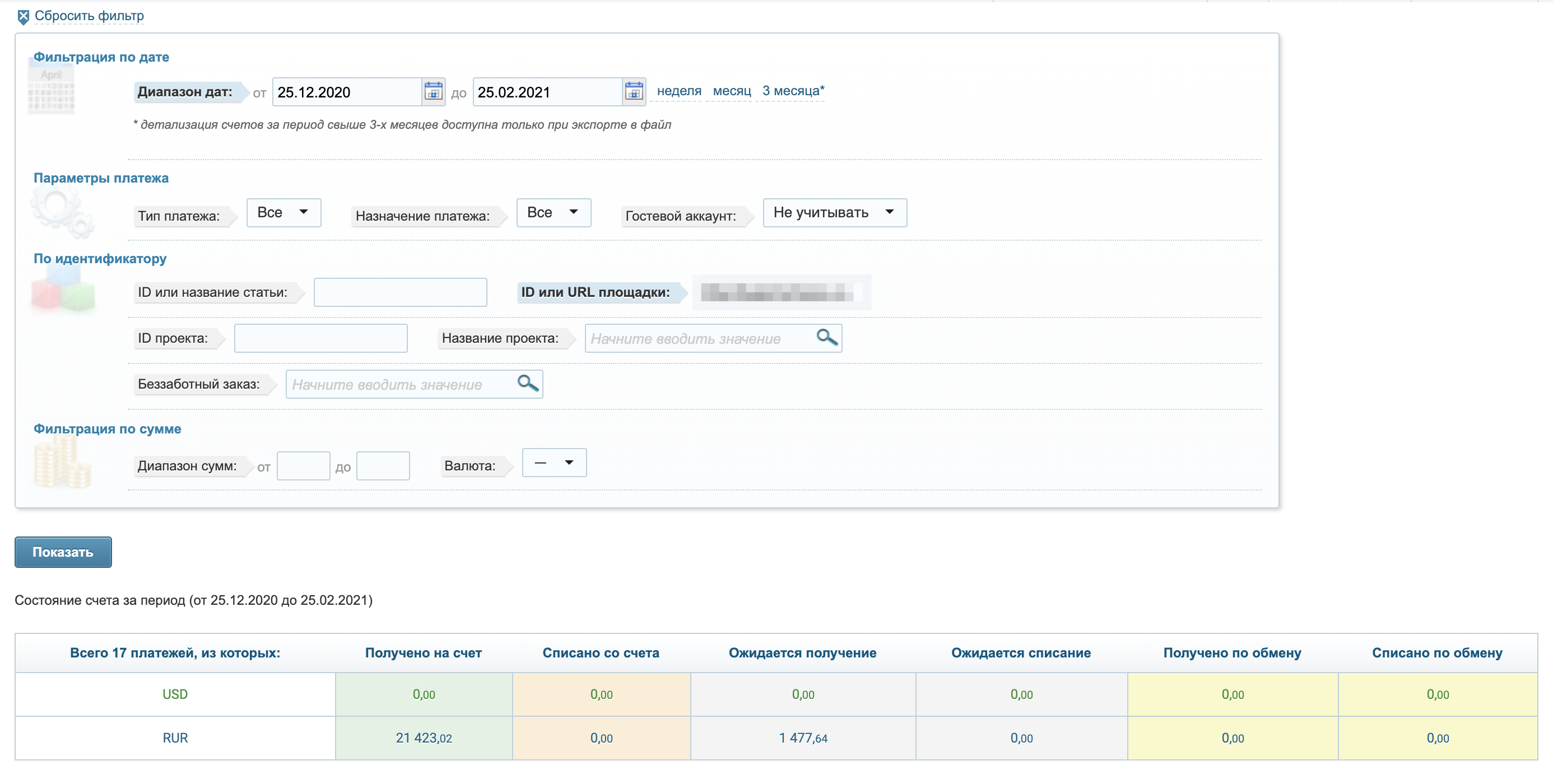Open the payment purpose dropdown
The width and height of the screenshot is (1553, 784).
(x=553, y=212)
